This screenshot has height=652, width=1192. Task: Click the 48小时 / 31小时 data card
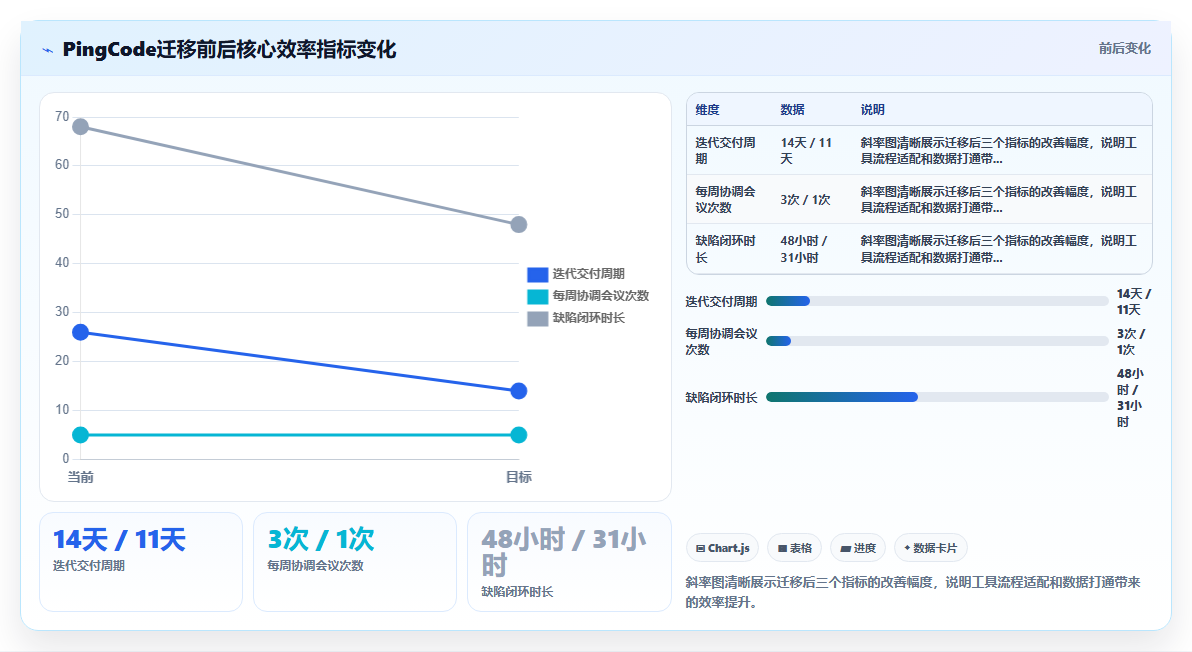pyautogui.click(x=569, y=562)
